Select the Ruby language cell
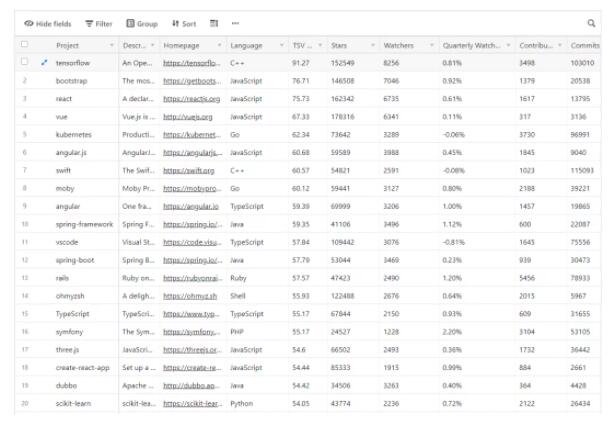The height and width of the screenshot is (427, 613). click(x=238, y=278)
